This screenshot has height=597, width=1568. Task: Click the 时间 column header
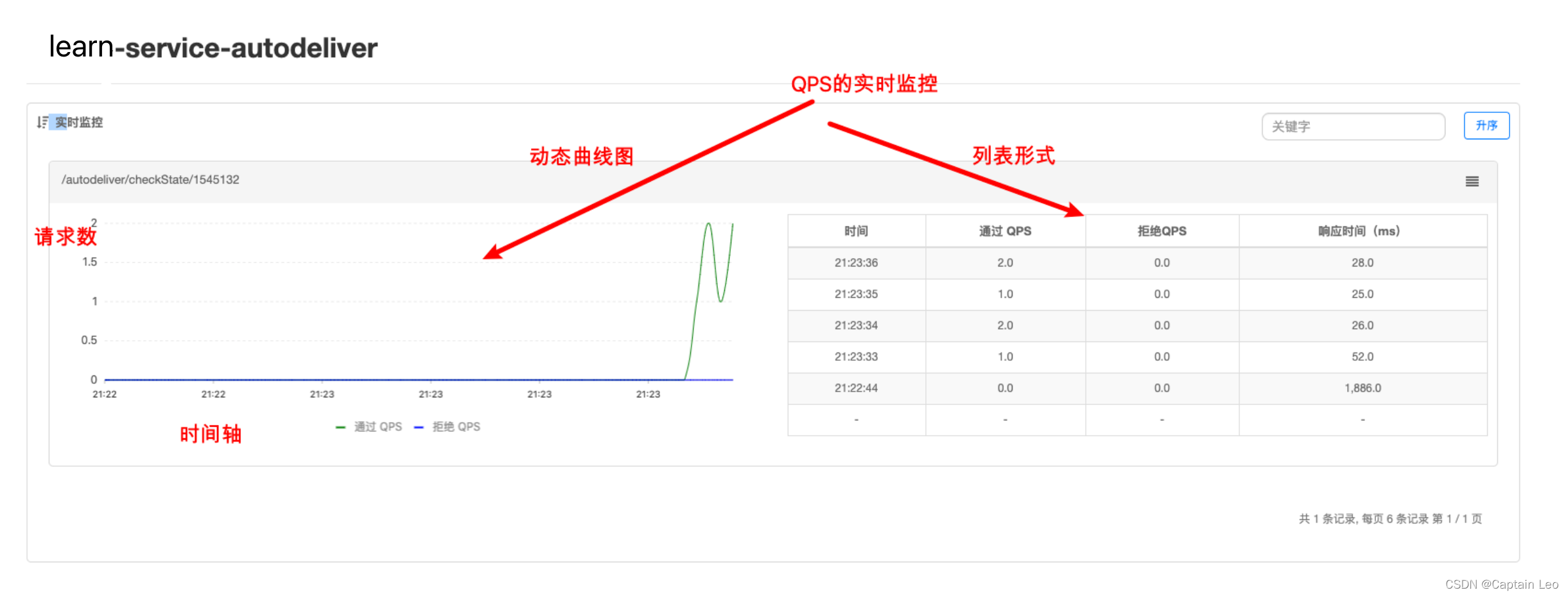(x=856, y=231)
